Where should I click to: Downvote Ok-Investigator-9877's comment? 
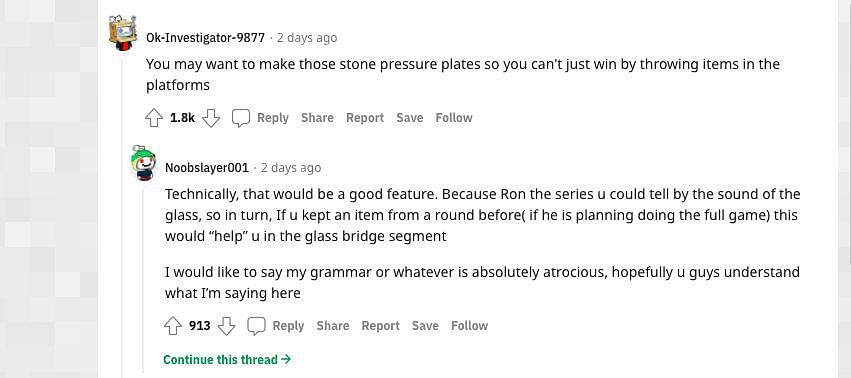point(211,118)
